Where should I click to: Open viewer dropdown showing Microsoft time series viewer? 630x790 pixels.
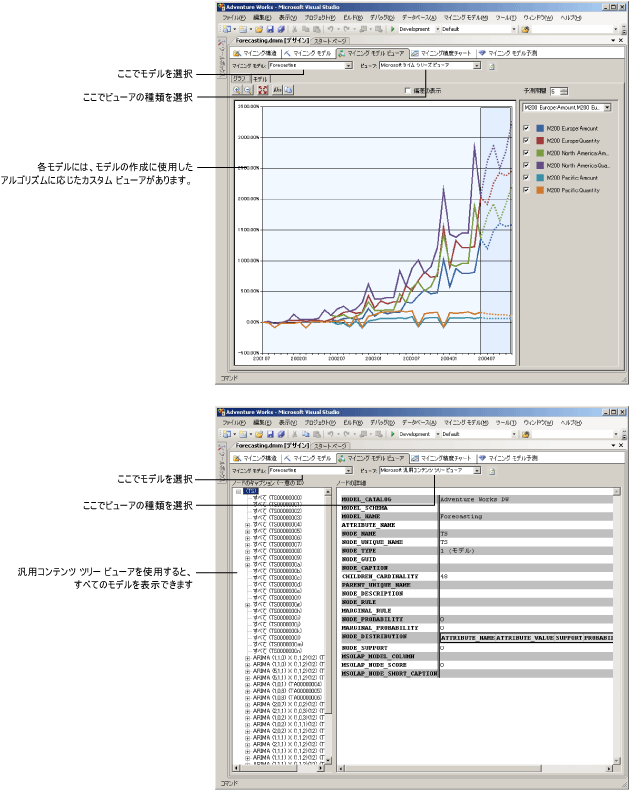[x=477, y=66]
